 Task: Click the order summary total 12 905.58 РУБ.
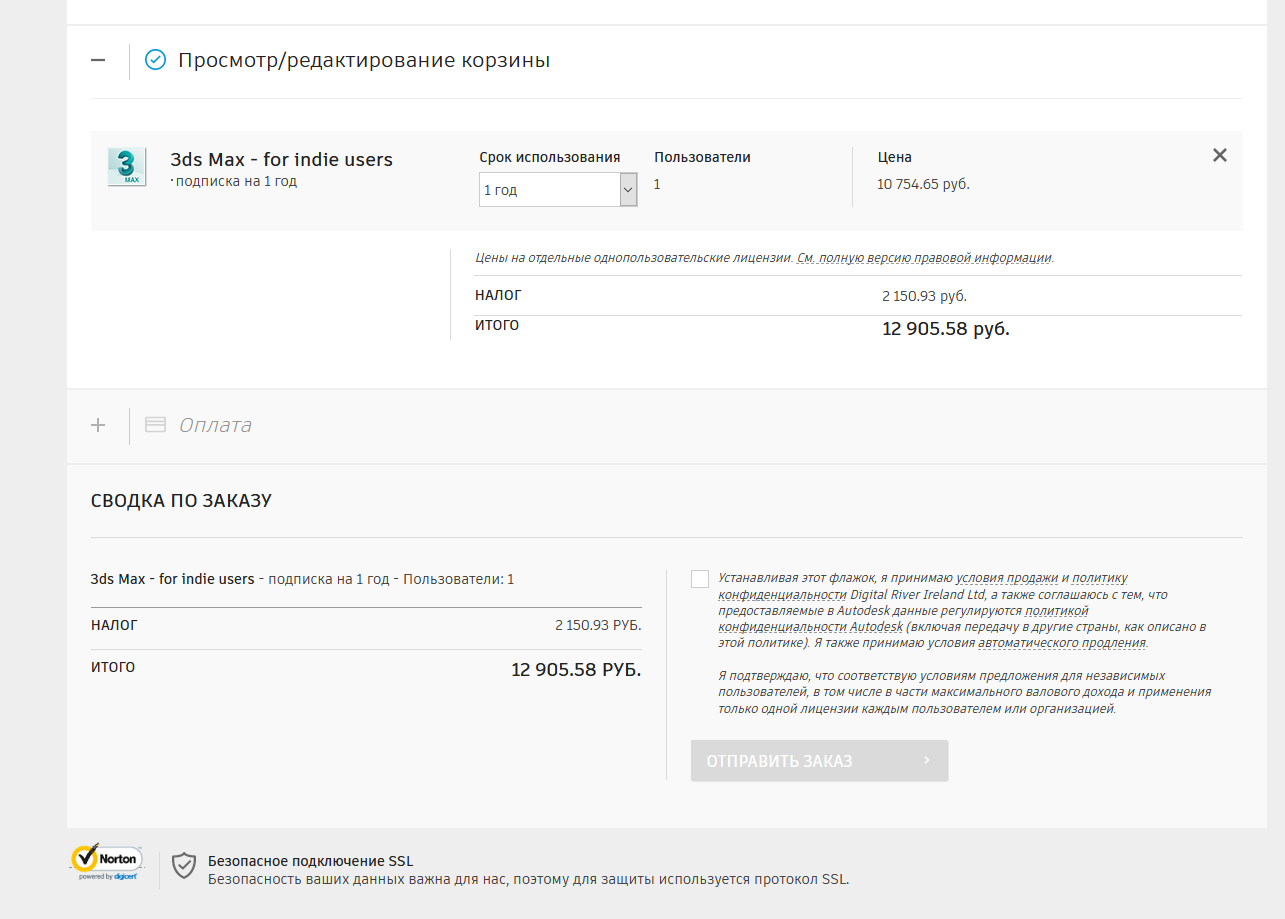576,670
